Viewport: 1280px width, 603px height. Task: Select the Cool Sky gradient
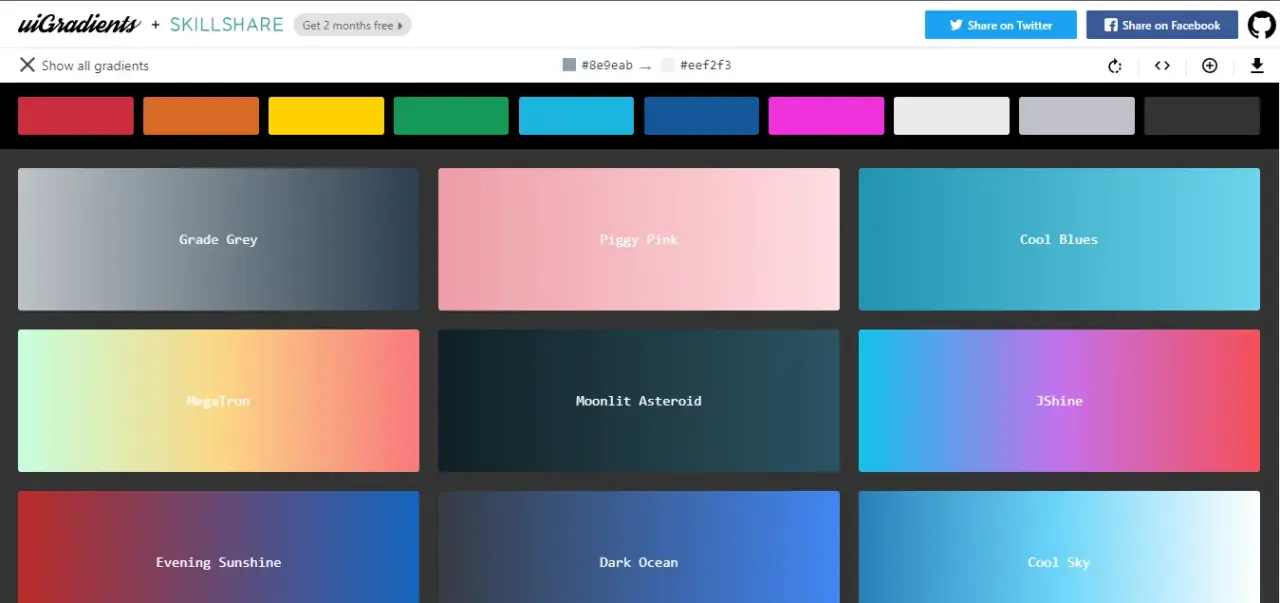[1059, 547]
